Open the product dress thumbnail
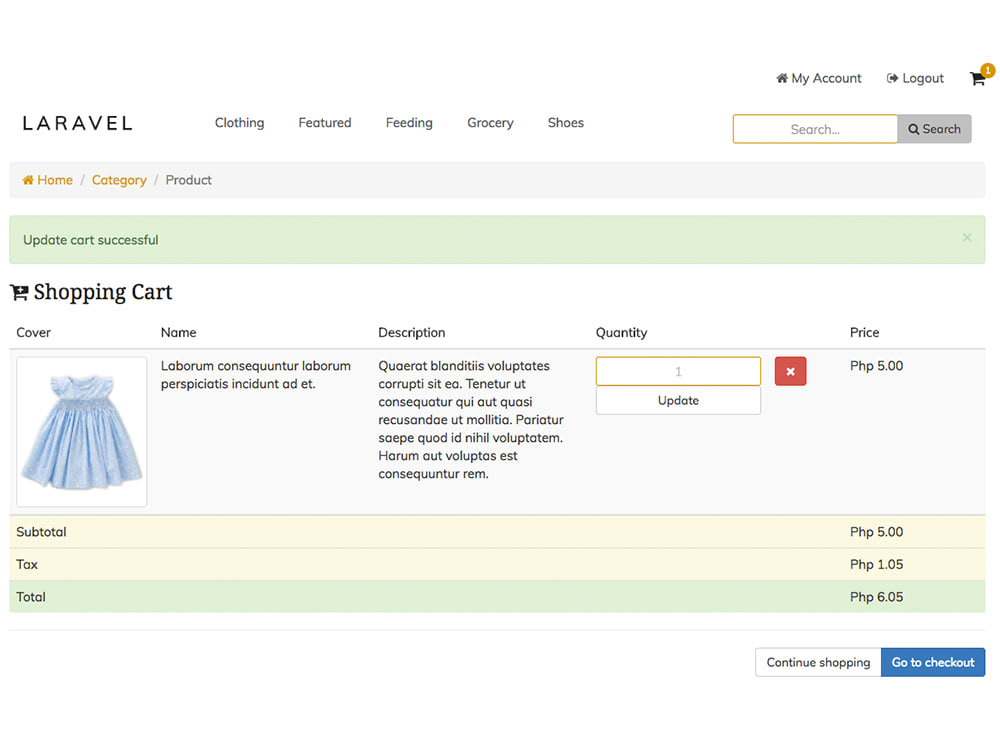The image size is (1000, 750). point(81,431)
